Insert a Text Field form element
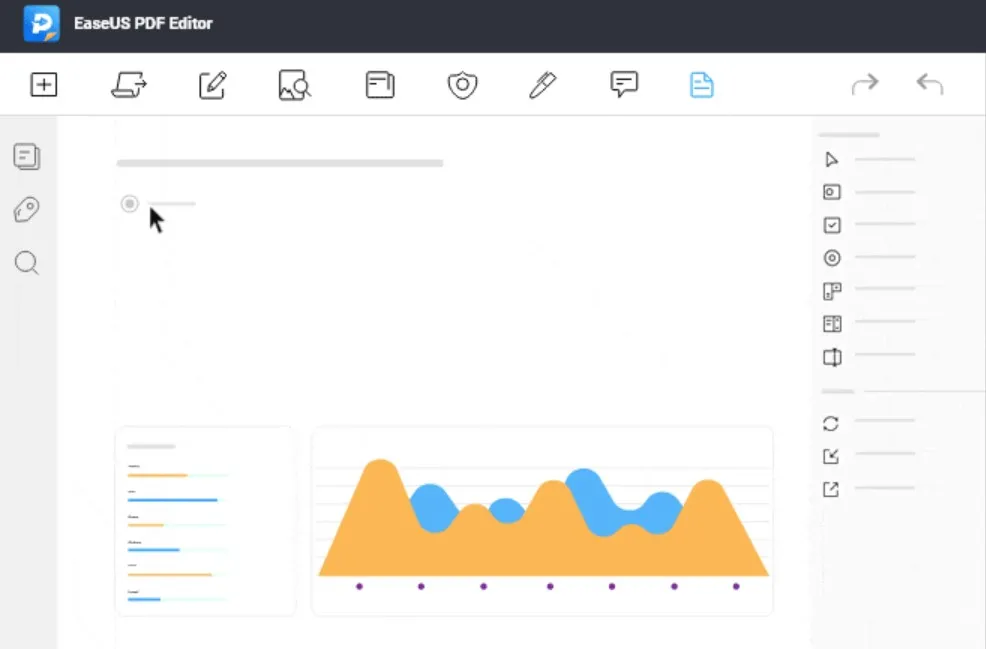This screenshot has height=649, width=986. [831, 192]
